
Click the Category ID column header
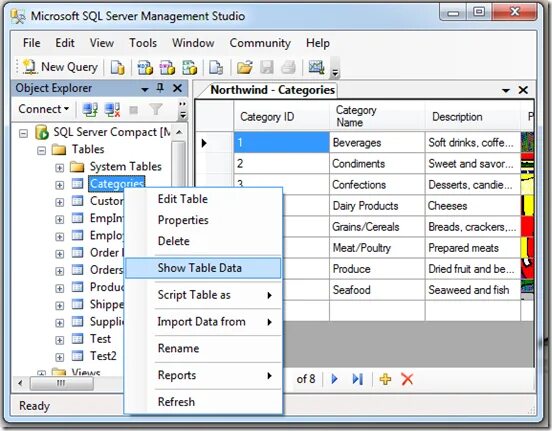[x=282, y=117]
